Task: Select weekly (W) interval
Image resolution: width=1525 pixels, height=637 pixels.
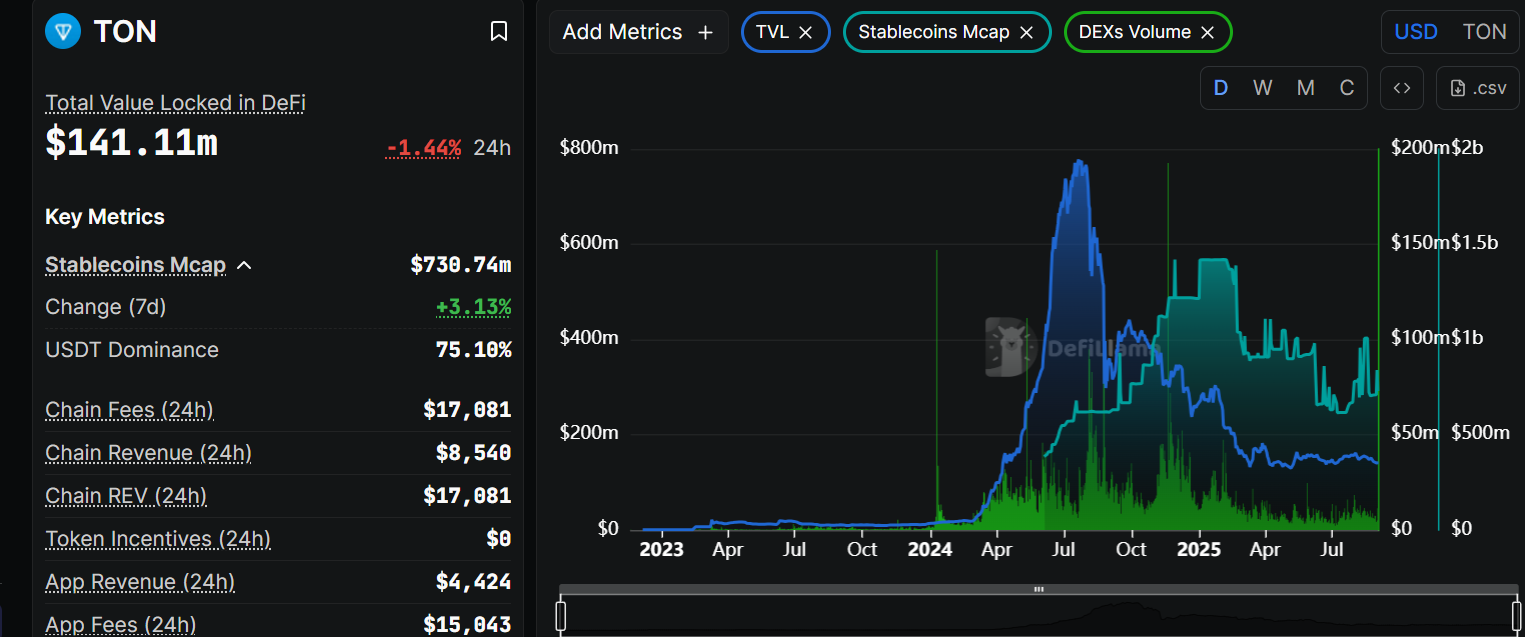Action: pos(1262,88)
